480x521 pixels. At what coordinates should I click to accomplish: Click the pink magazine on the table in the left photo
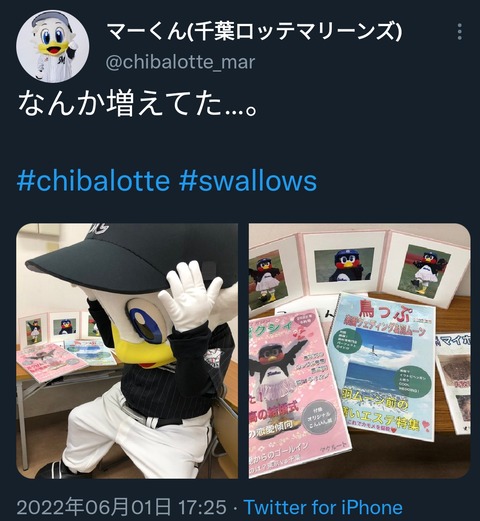[50, 363]
